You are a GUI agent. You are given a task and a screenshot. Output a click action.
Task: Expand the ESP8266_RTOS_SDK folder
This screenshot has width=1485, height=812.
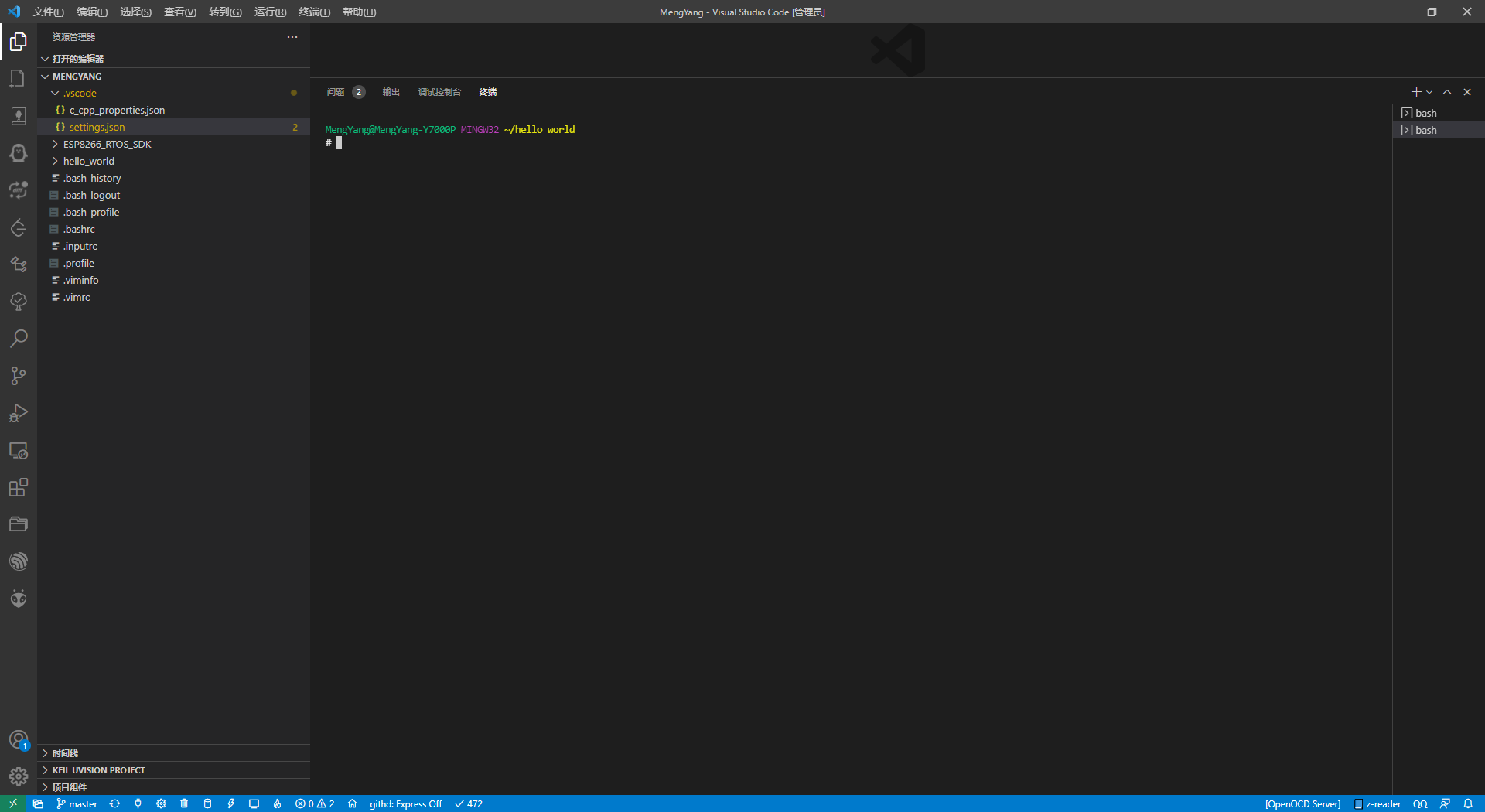point(173,144)
